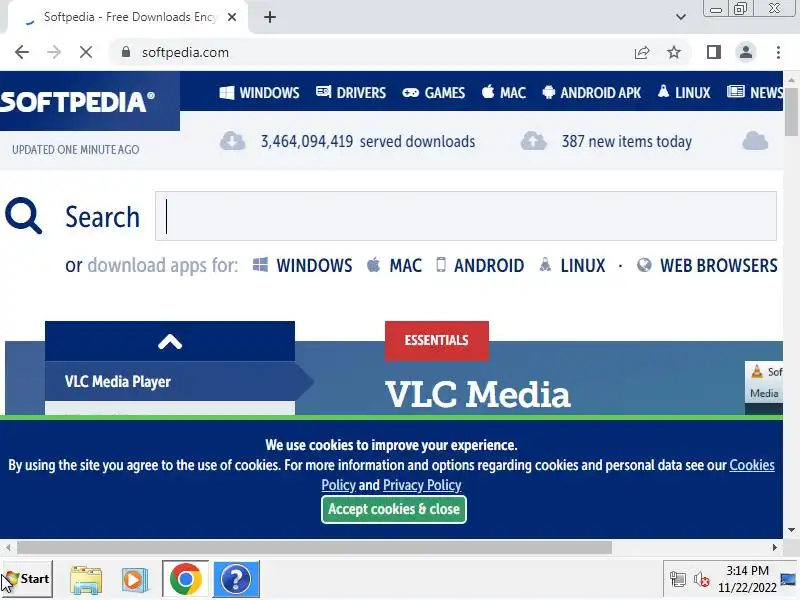Viewport: 800px width, 600px height.
Task: Click the address bar URL softpedia.com
Action: coord(185,52)
